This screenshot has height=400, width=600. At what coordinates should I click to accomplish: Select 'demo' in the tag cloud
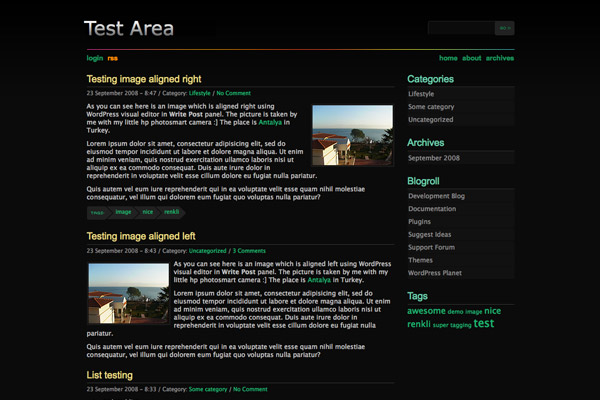455,312
